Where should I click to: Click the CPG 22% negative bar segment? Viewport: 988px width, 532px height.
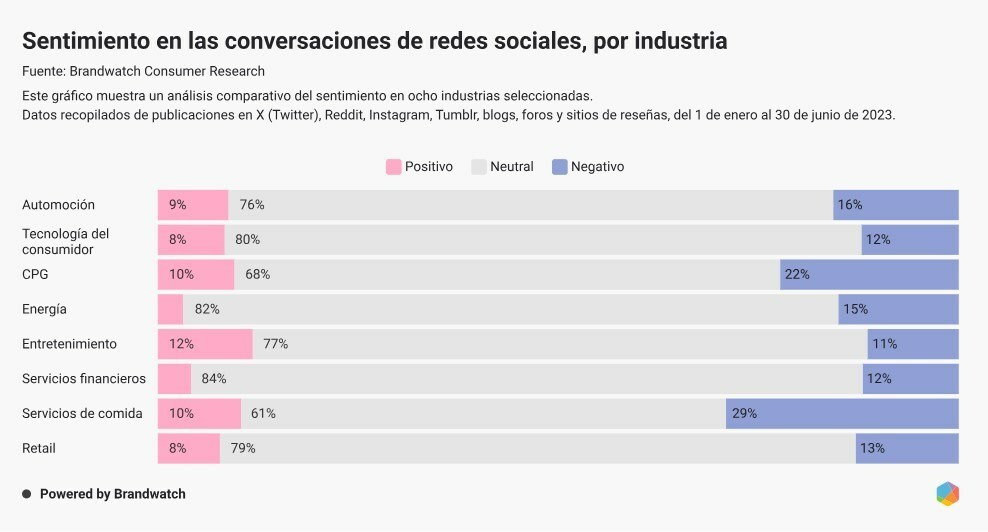point(869,274)
